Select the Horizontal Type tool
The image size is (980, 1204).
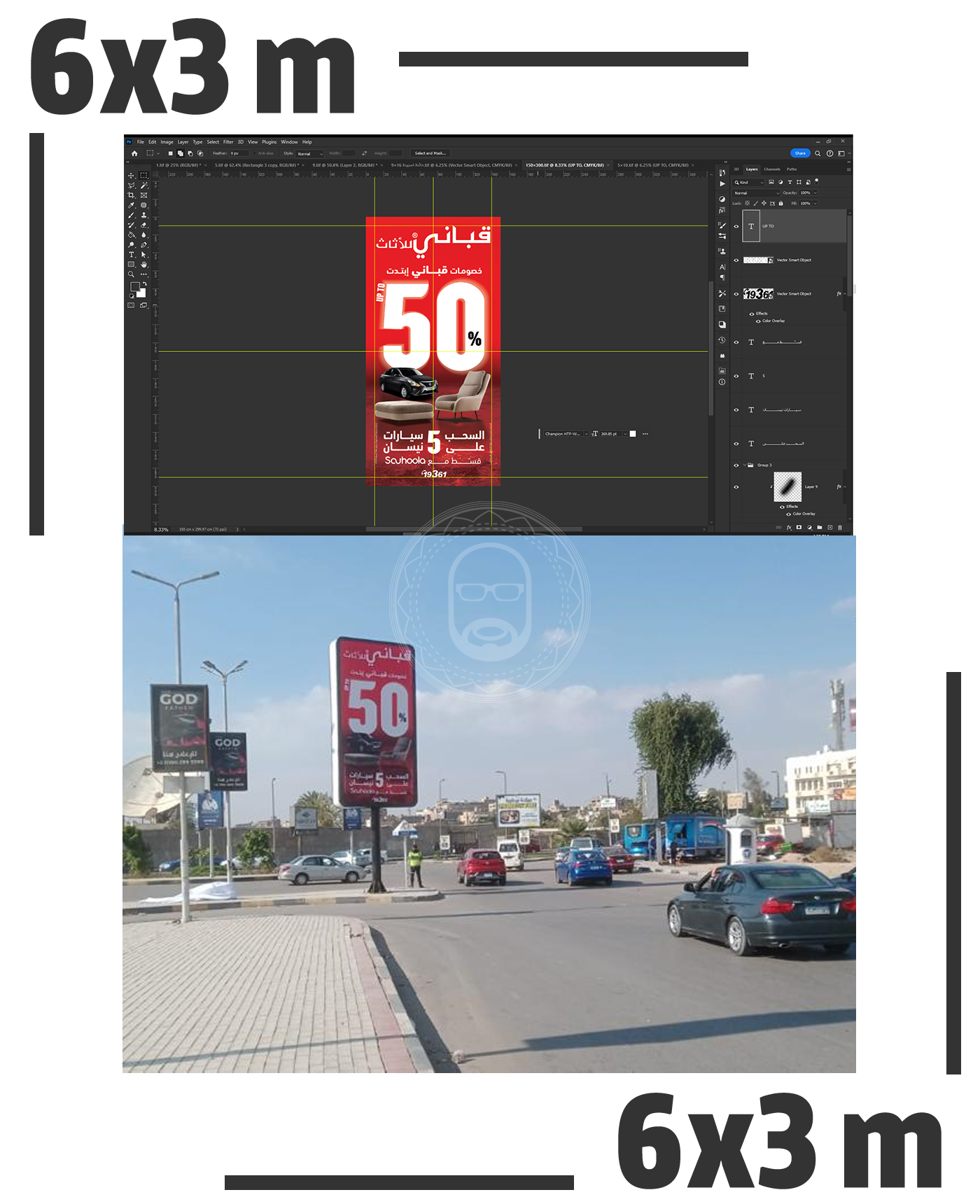pos(132,254)
